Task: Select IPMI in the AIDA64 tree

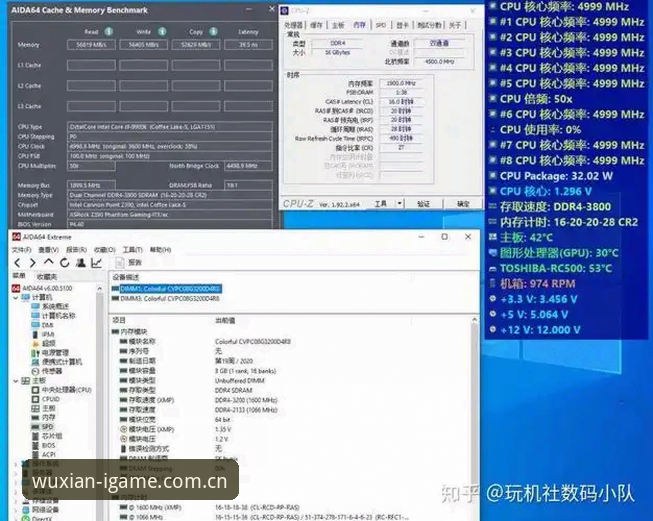Action: [43, 334]
